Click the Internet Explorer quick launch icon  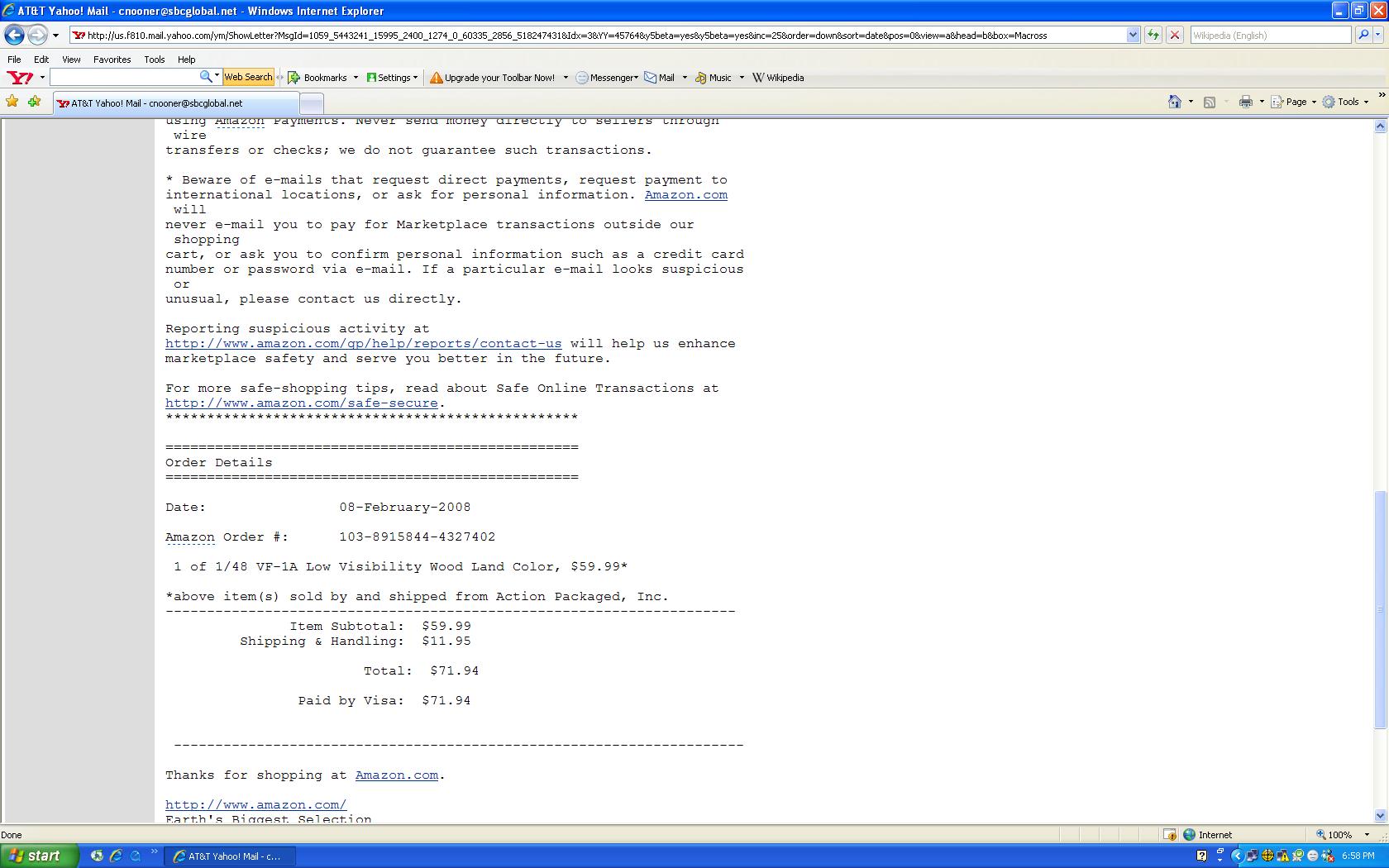pos(116,856)
